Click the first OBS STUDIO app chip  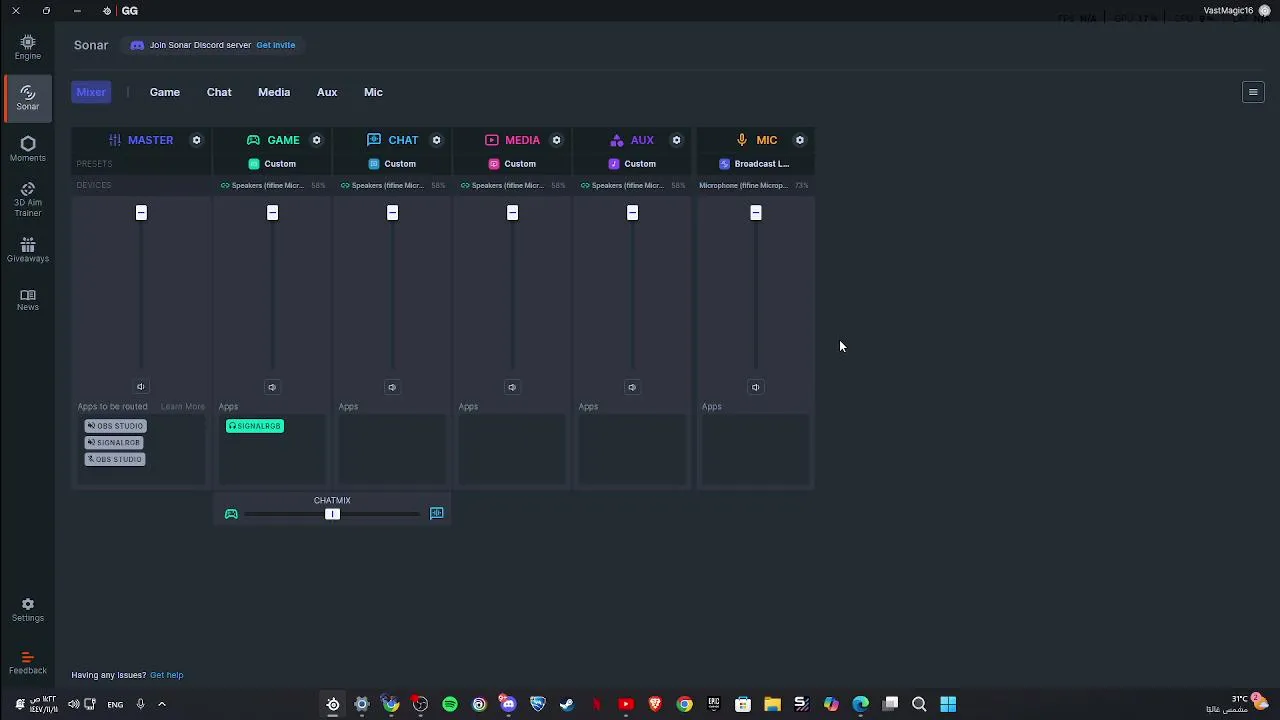pos(115,426)
